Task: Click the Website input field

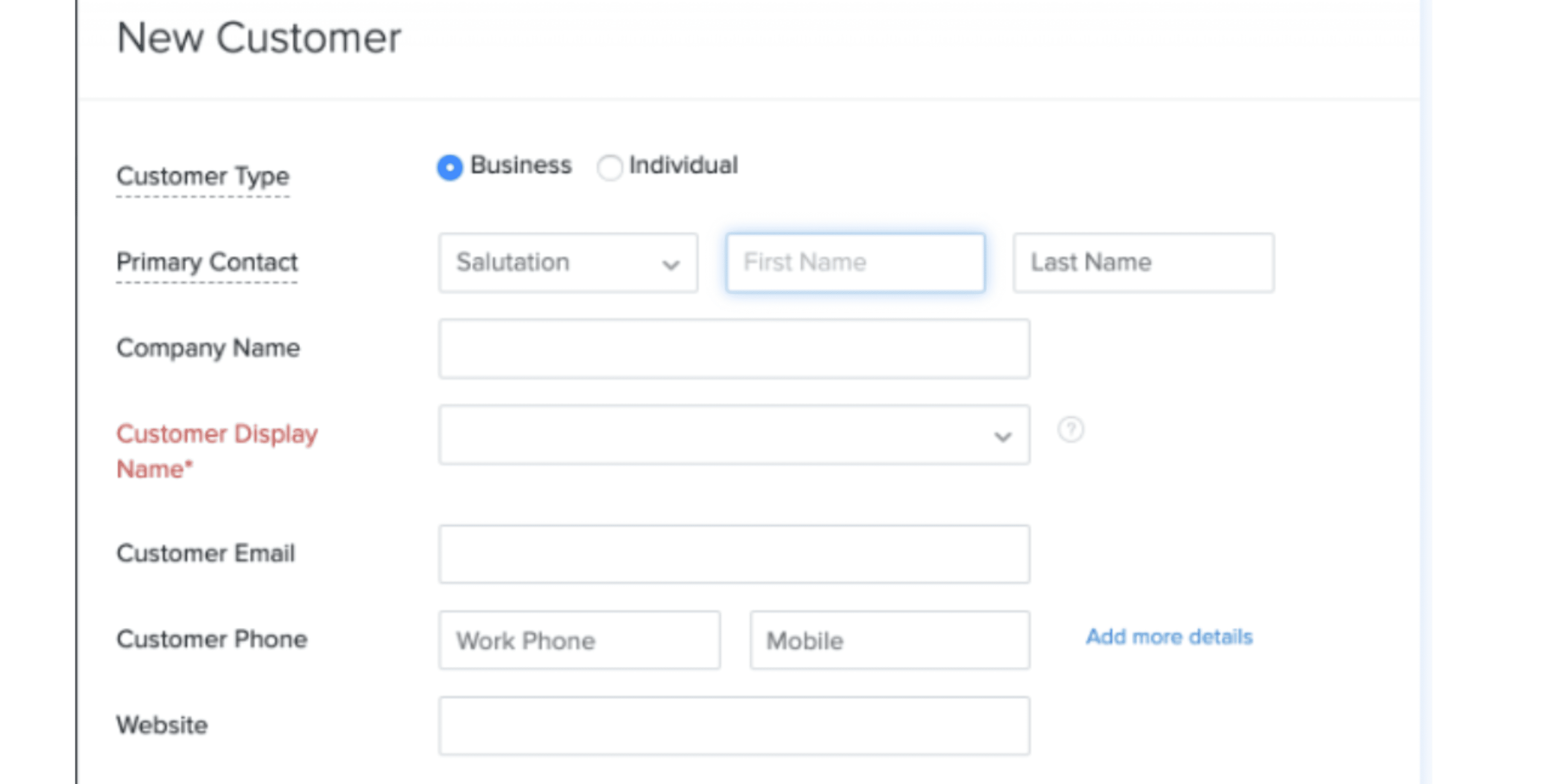Action: [x=734, y=725]
